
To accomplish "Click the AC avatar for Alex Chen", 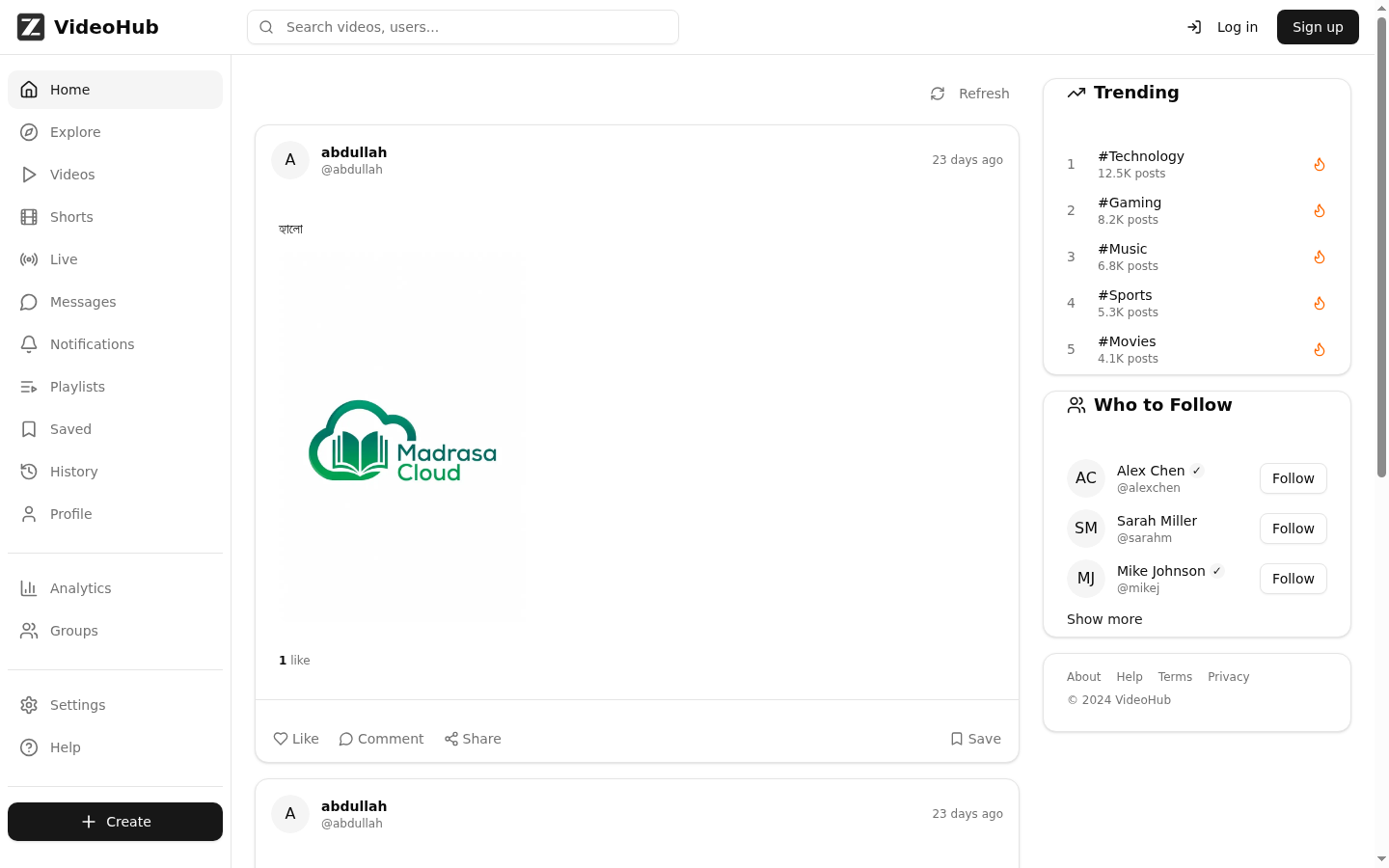I will point(1086,478).
